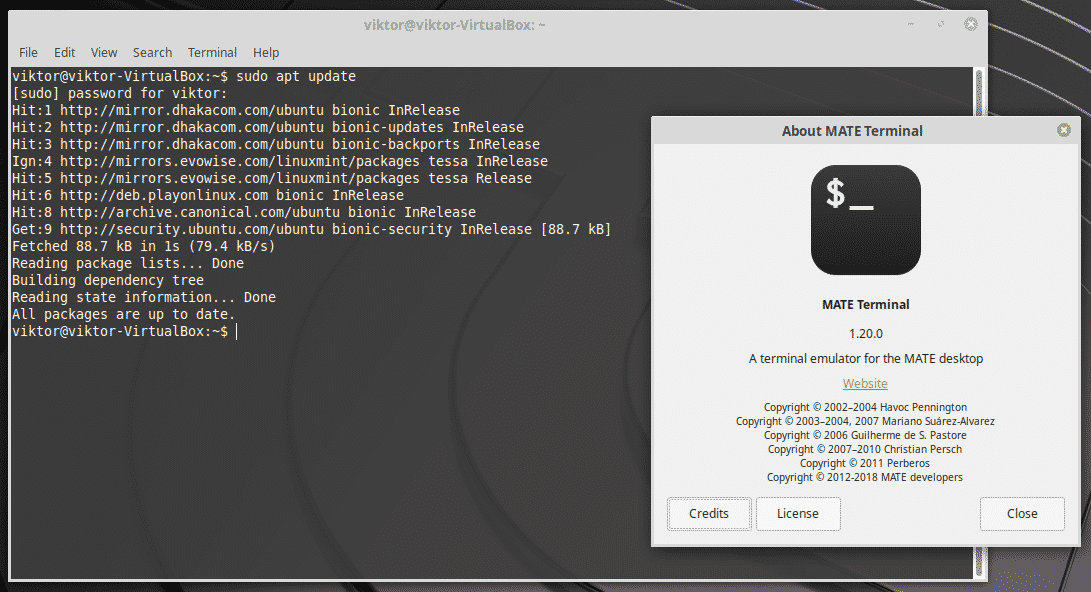Click 'All packages are up to date.' line
Image resolution: width=1091 pixels, height=592 pixels.
coord(124,314)
